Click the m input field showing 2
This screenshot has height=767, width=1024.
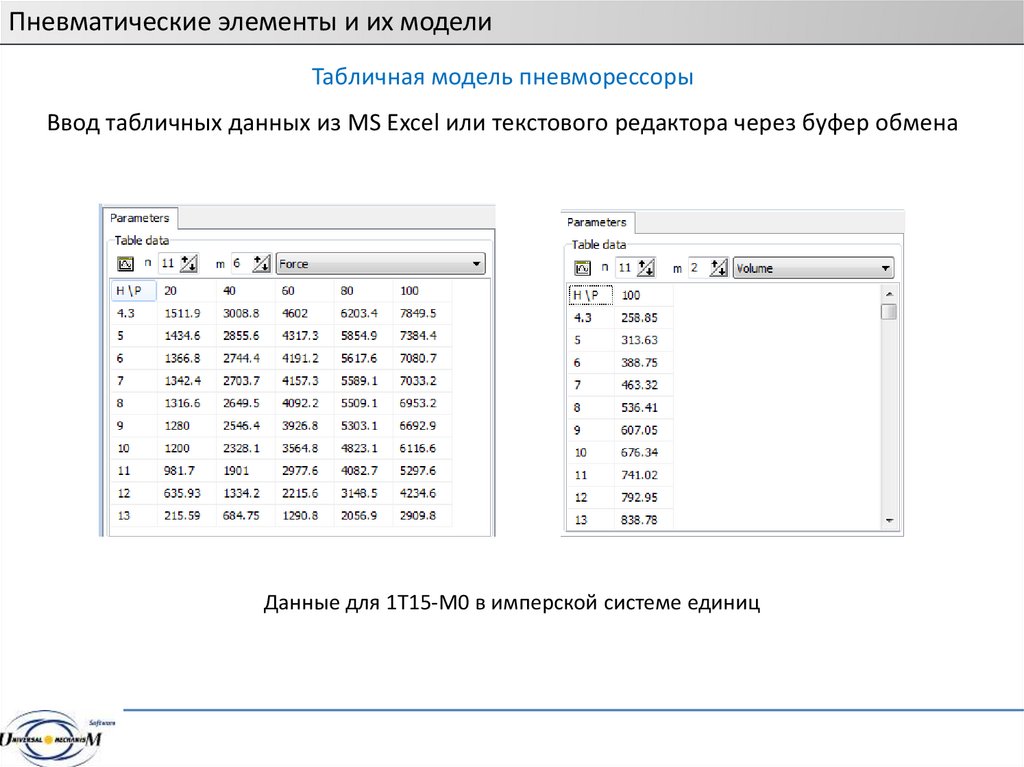tap(697, 268)
